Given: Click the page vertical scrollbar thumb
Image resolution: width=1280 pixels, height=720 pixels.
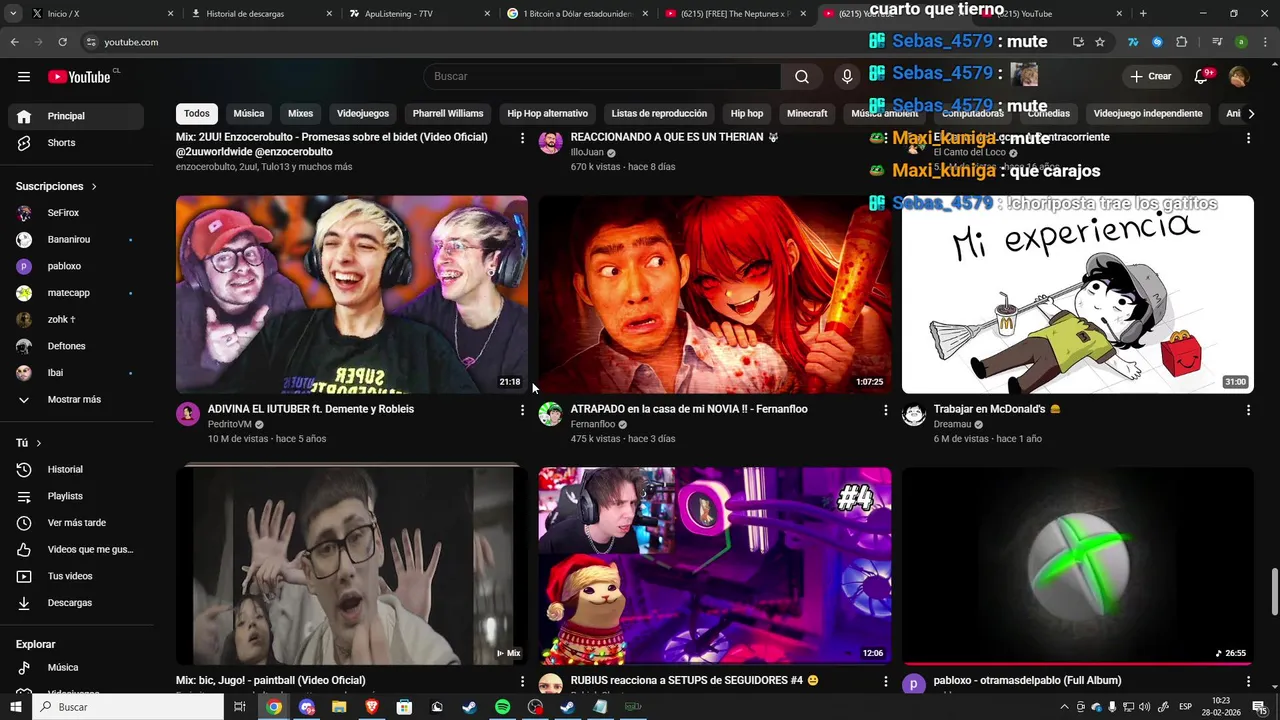Looking at the screenshot, I should pyautogui.click(x=1274, y=592).
